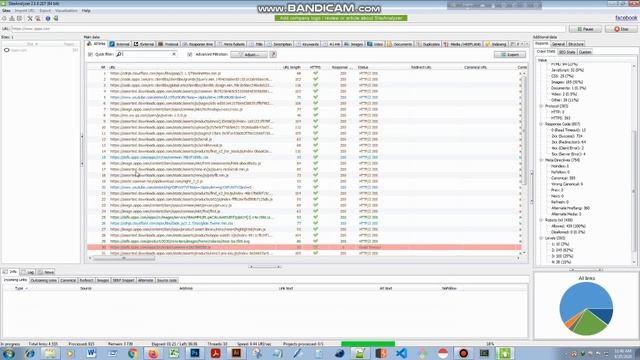640x360 pixels.
Task: Open the Help menu
Action: pos(86,11)
